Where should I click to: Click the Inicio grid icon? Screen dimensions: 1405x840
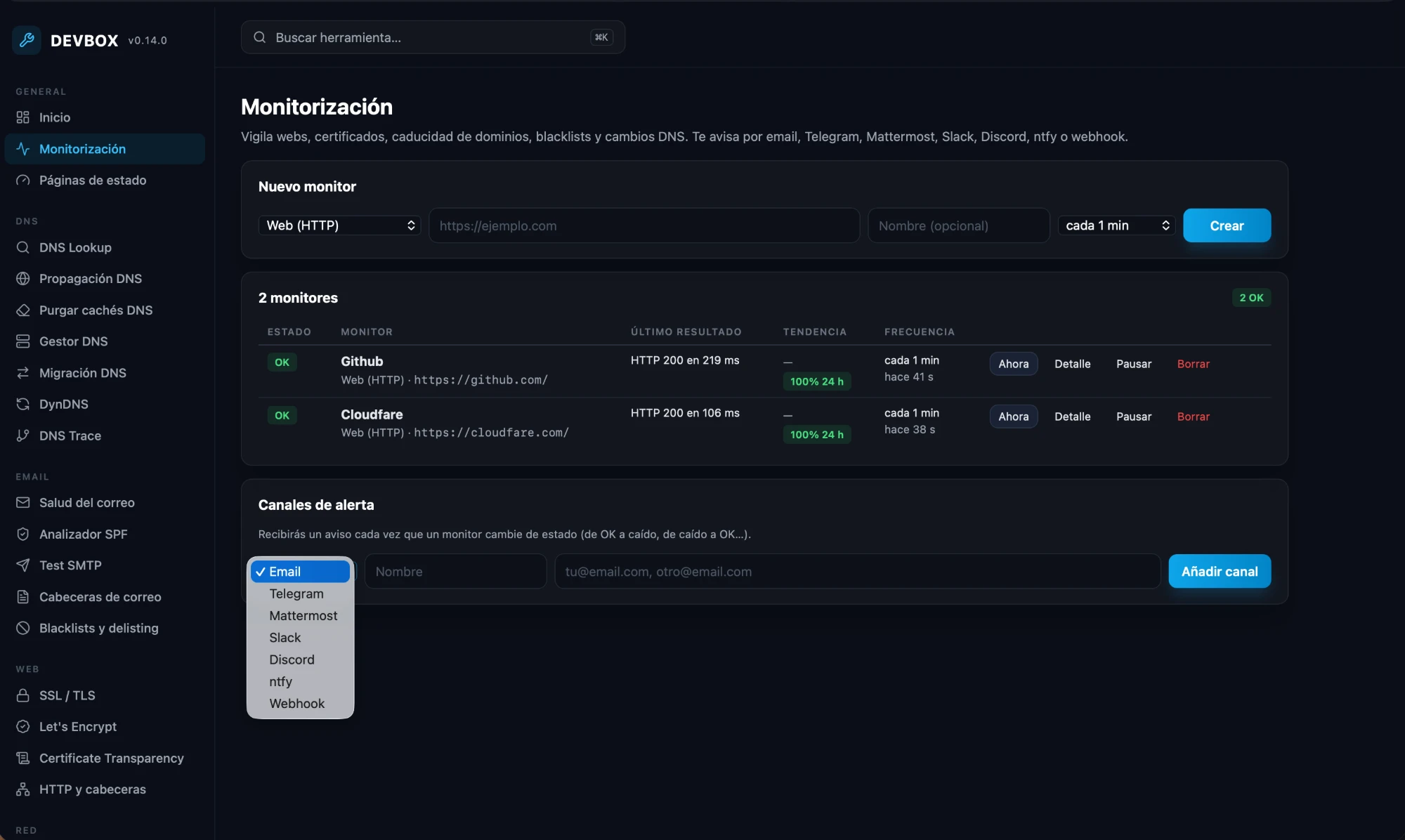pos(23,117)
